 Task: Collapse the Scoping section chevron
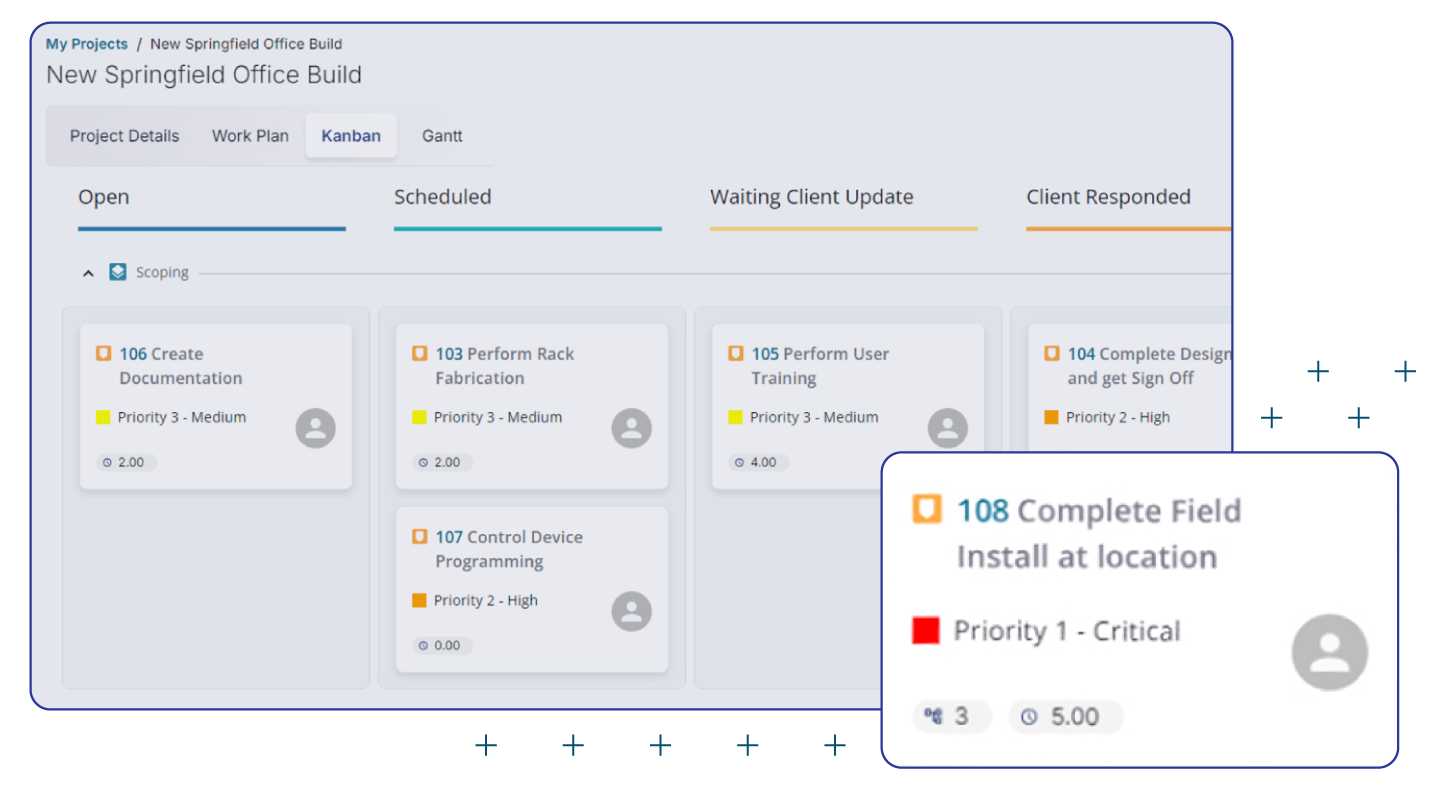(x=88, y=273)
